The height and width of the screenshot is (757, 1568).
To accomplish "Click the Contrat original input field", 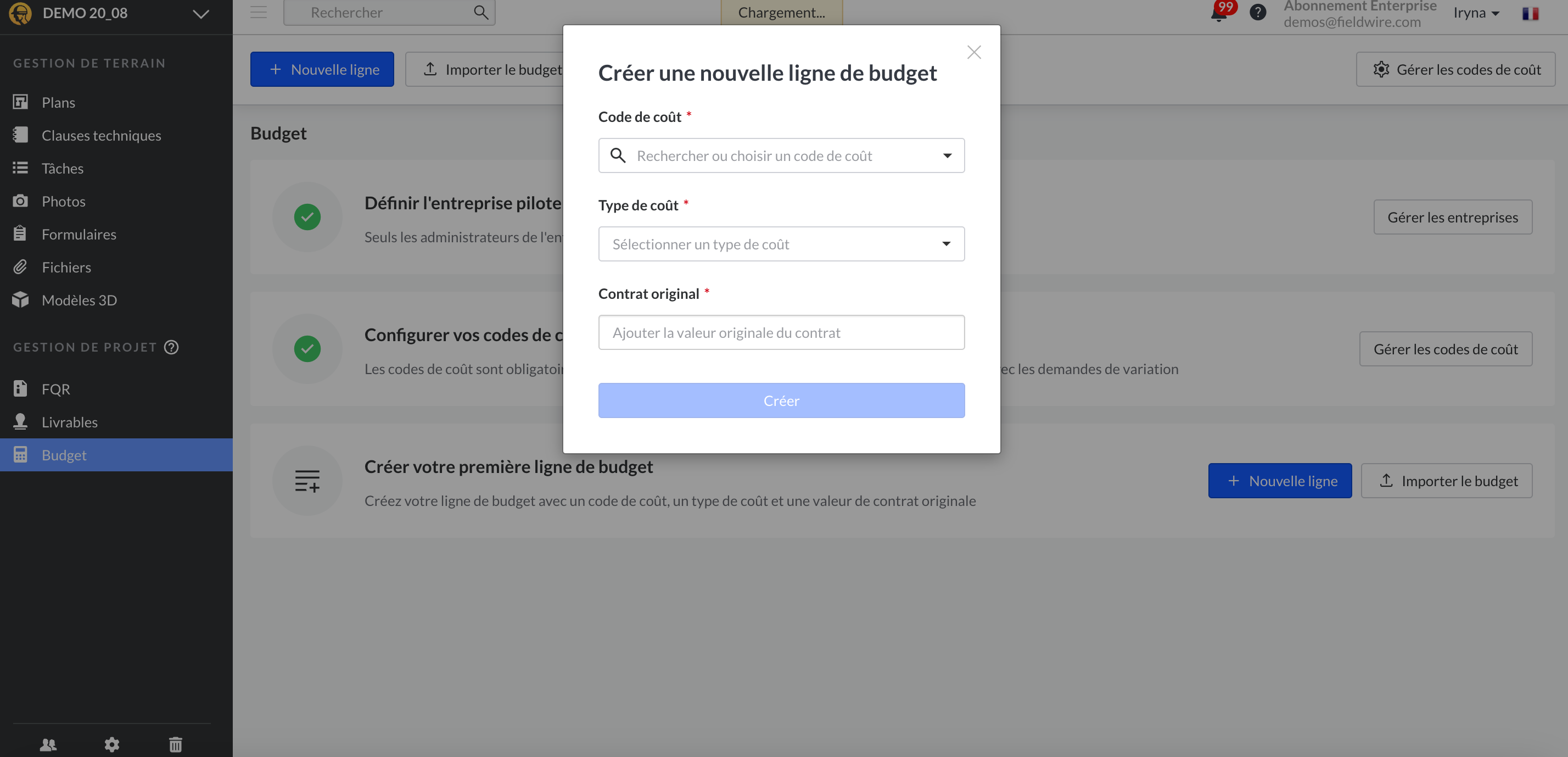I will click(x=781, y=332).
